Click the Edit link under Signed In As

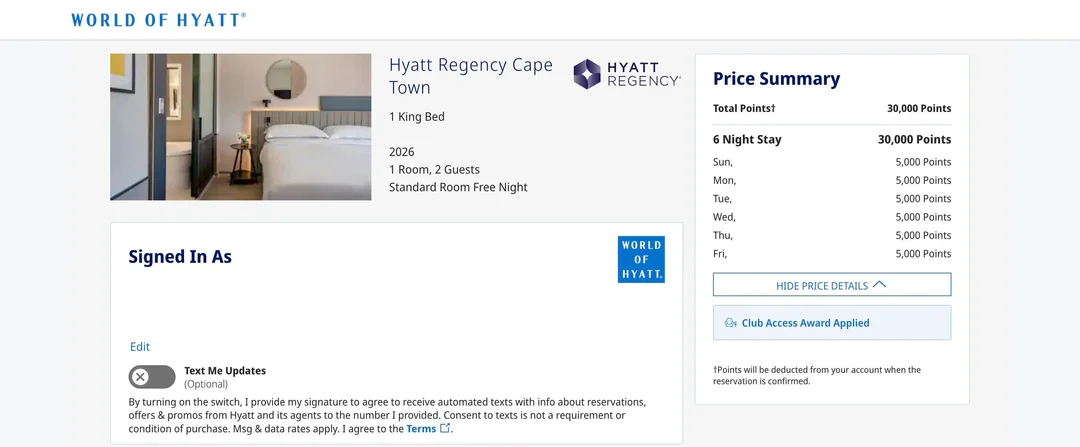click(x=140, y=347)
